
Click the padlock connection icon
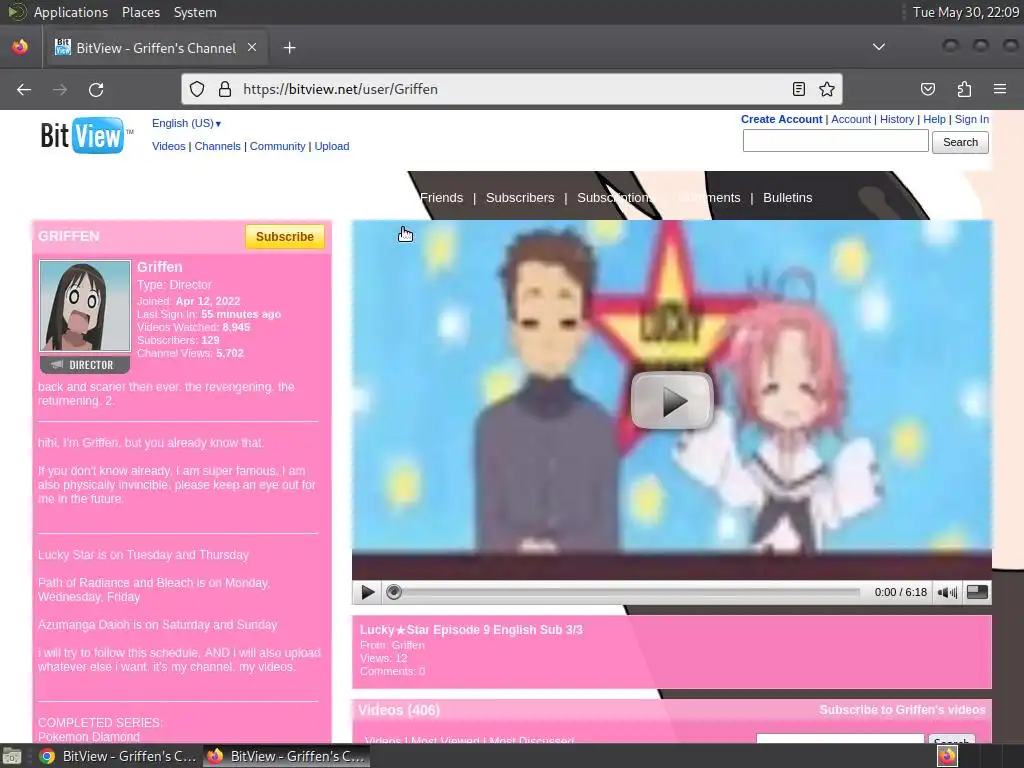pyautogui.click(x=225, y=89)
